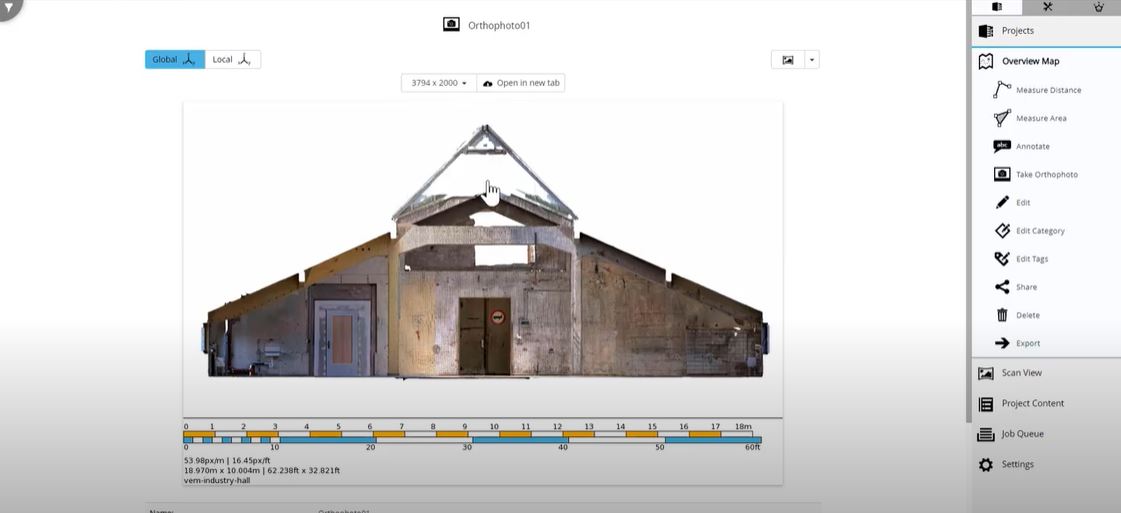Switch to the tools tab with wrench icon
1121x513 pixels.
point(1047,7)
